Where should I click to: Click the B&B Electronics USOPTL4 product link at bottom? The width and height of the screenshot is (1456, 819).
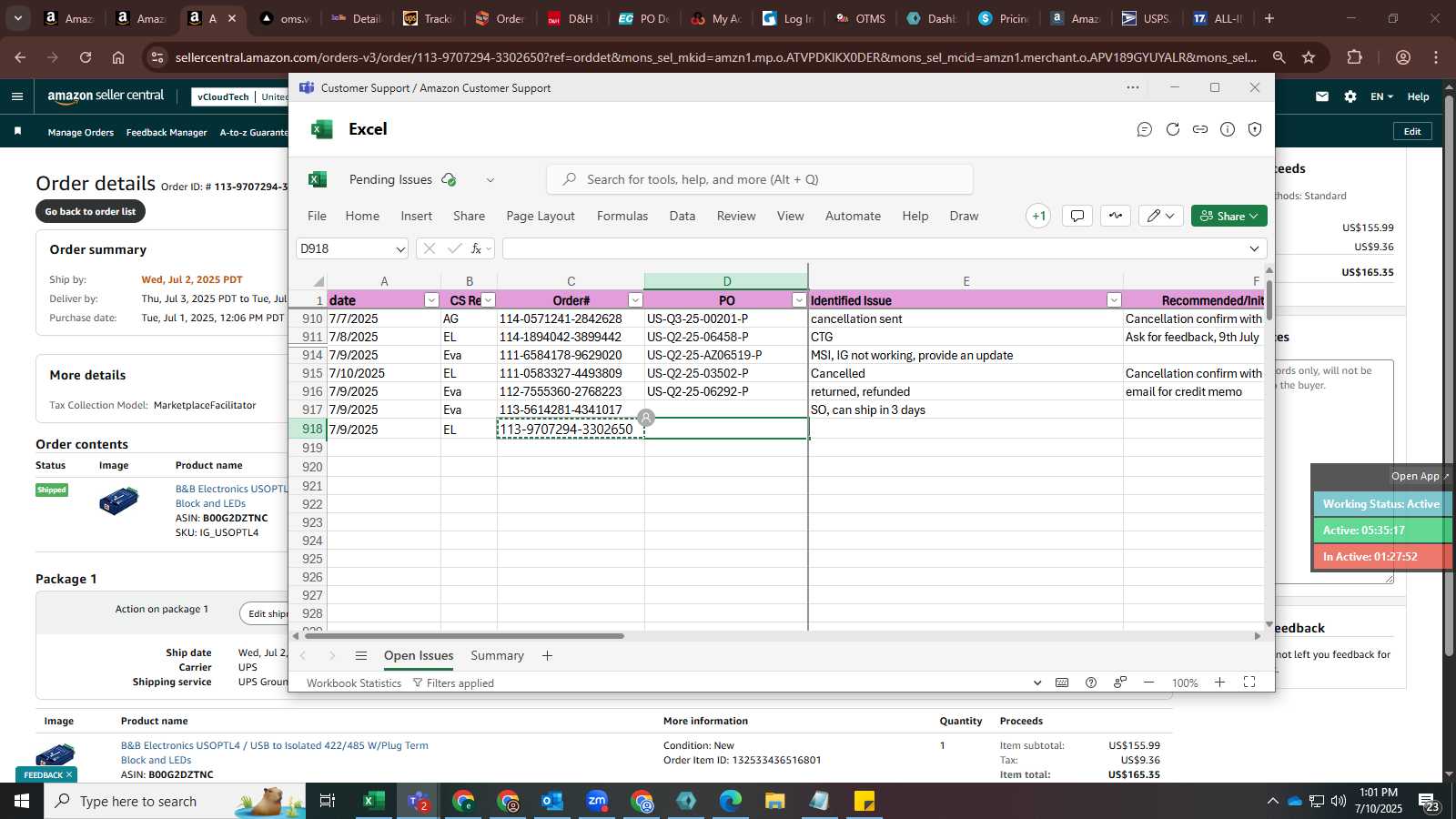tap(274, 753)
